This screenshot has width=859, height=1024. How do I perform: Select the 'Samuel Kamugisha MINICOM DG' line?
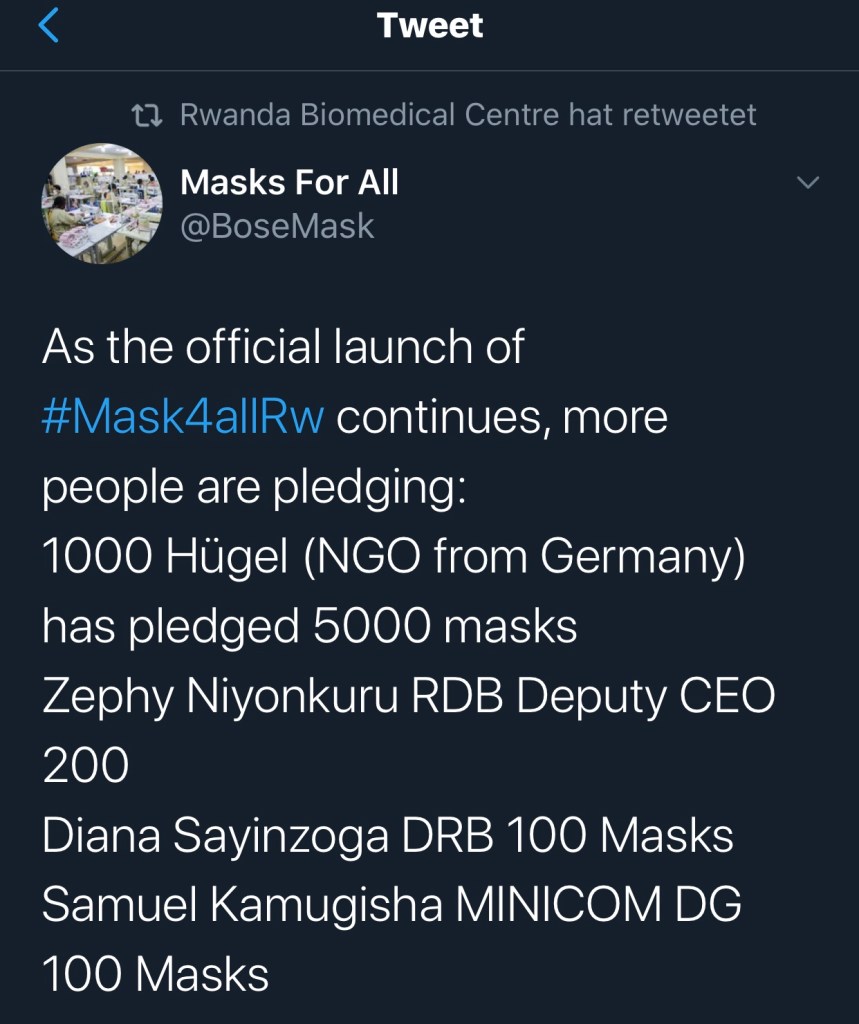(391, 906)
